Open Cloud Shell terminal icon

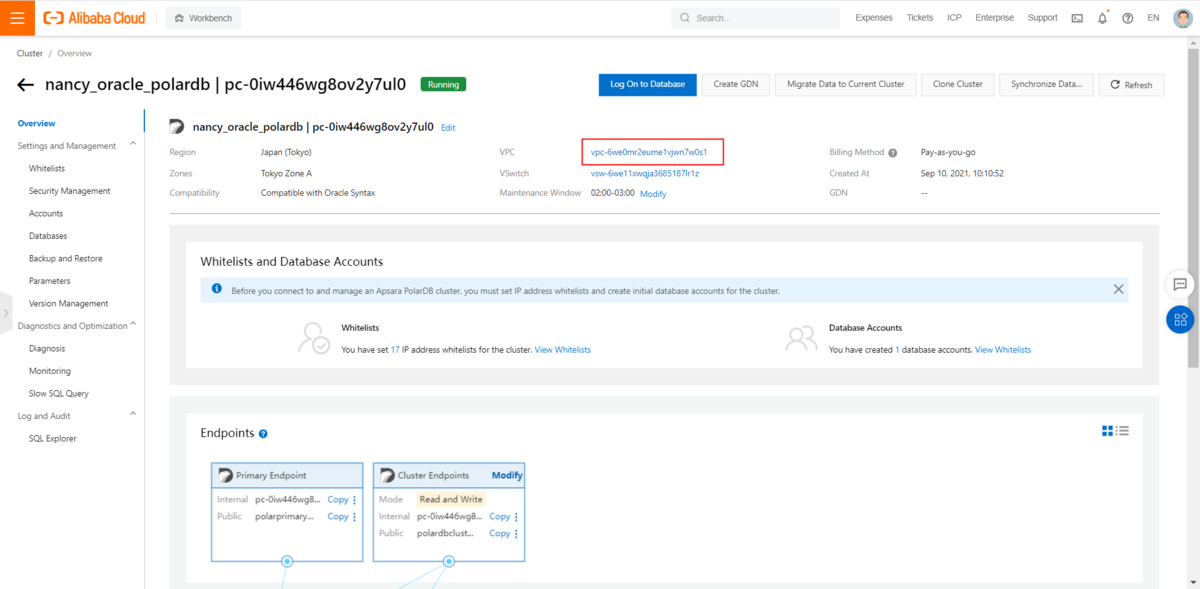coord(1077,18)
